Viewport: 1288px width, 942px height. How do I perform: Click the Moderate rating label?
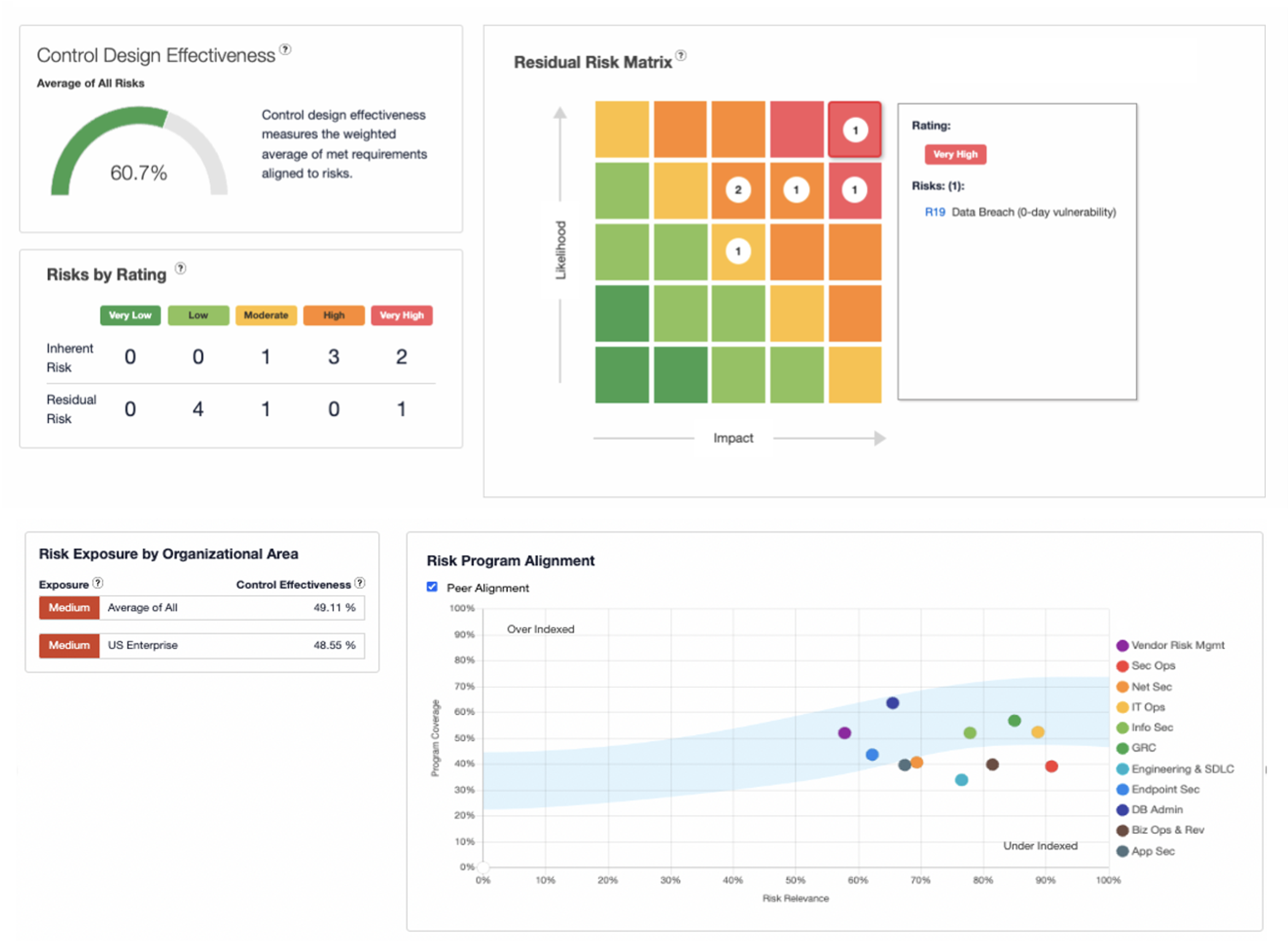266,315
